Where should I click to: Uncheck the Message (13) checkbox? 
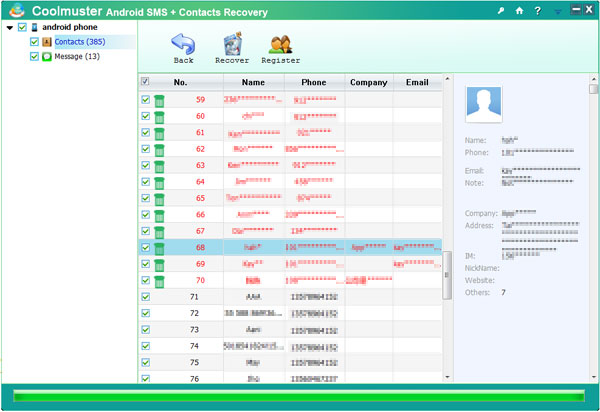tap(34, 57)
